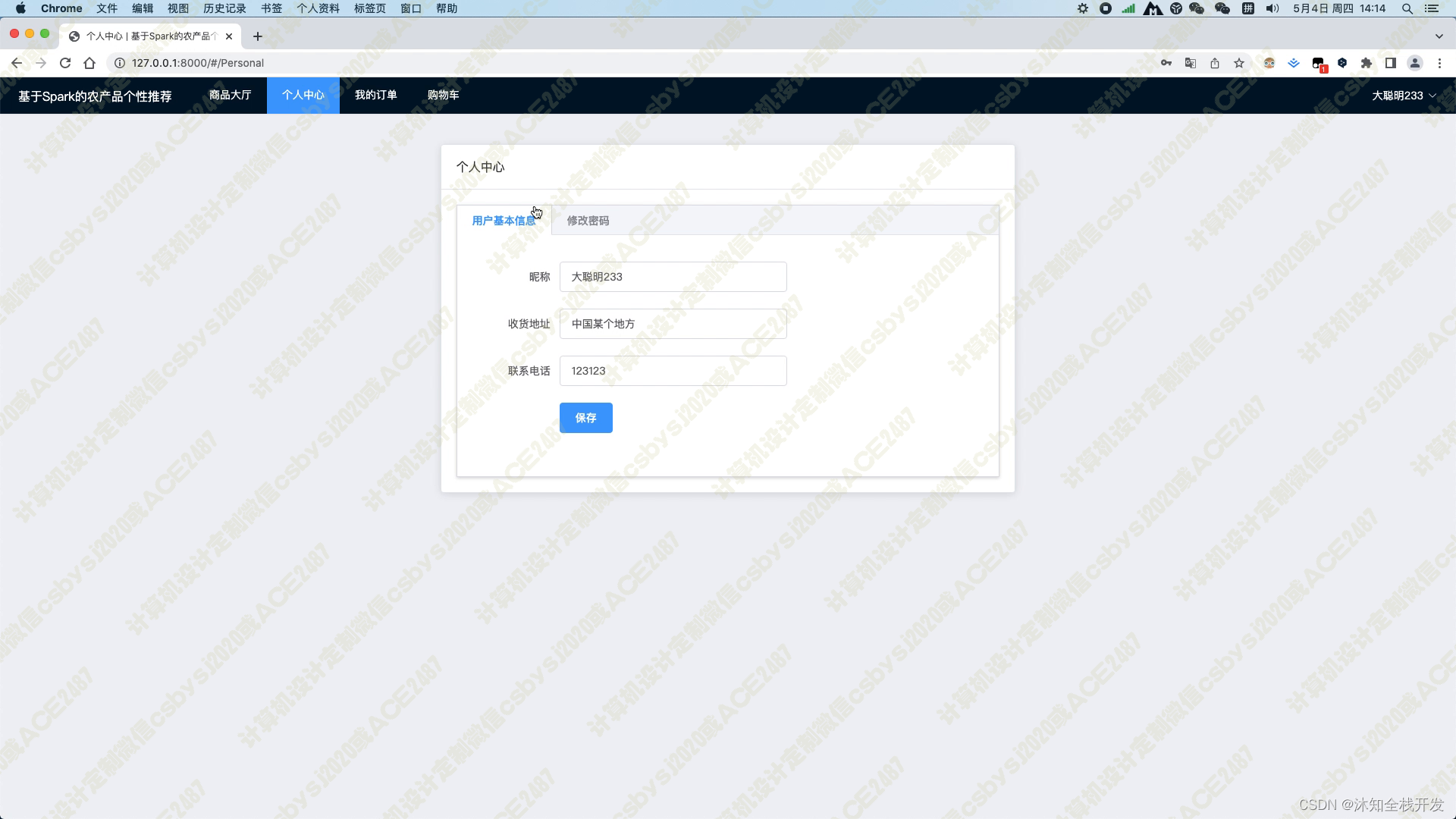
Task: Click the volume icon in menu bar
Action: click(x=1272, y=8)
